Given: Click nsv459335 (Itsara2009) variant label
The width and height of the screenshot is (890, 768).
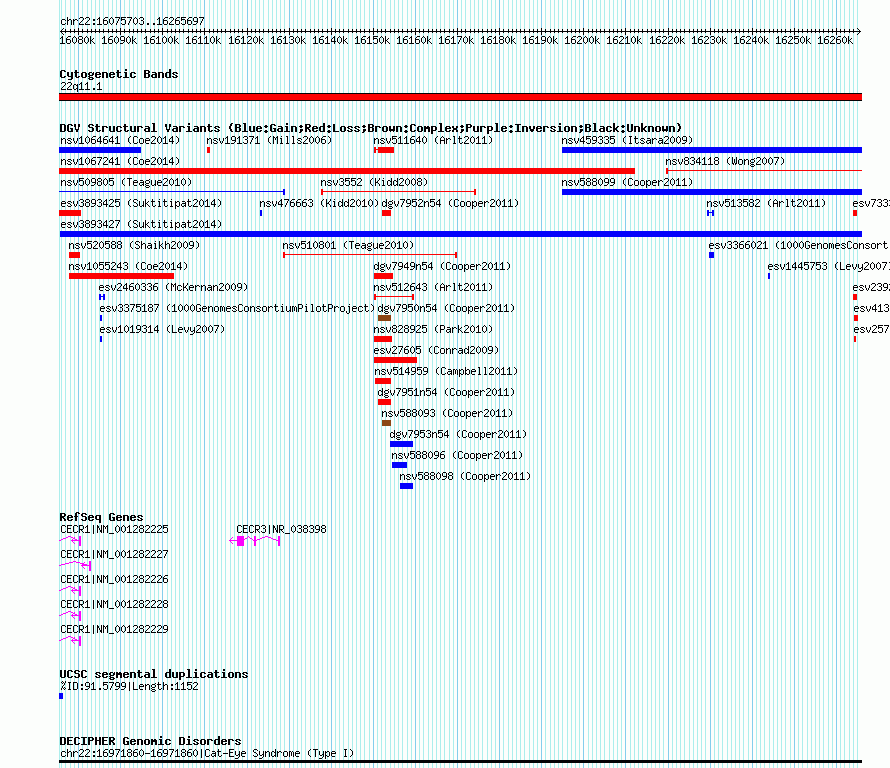Looking at the screenshot, I should [627, 140].
